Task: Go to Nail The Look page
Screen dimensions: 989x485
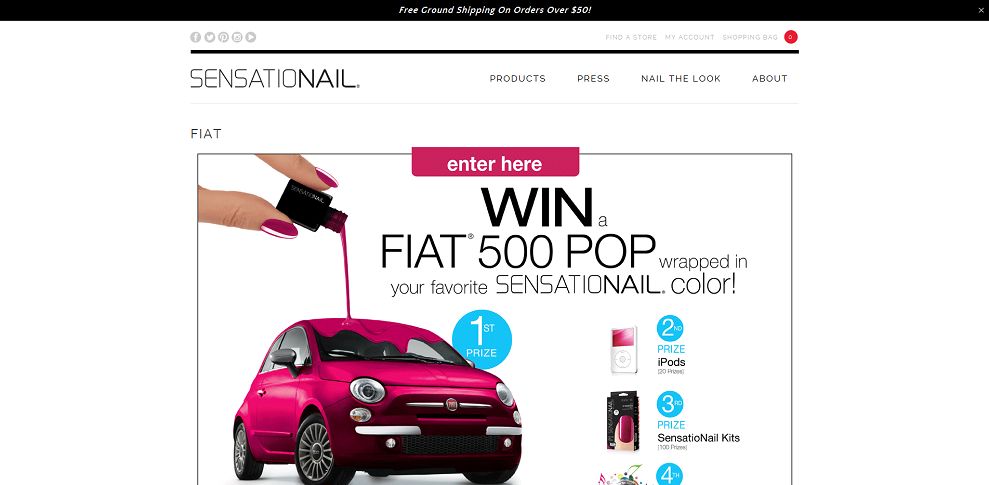Action: tap(681, 79)
